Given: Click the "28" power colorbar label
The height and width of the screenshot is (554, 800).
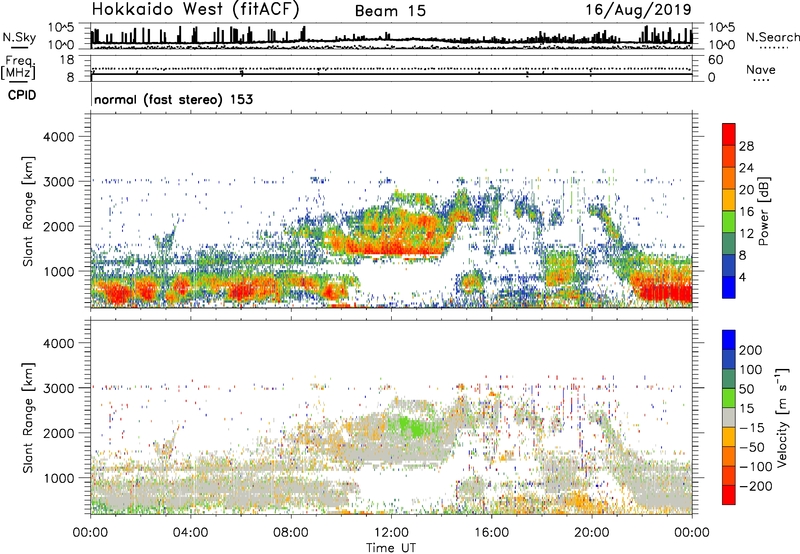Looking at the screenshot, I should pyautogui.click(x=746, y=146).
